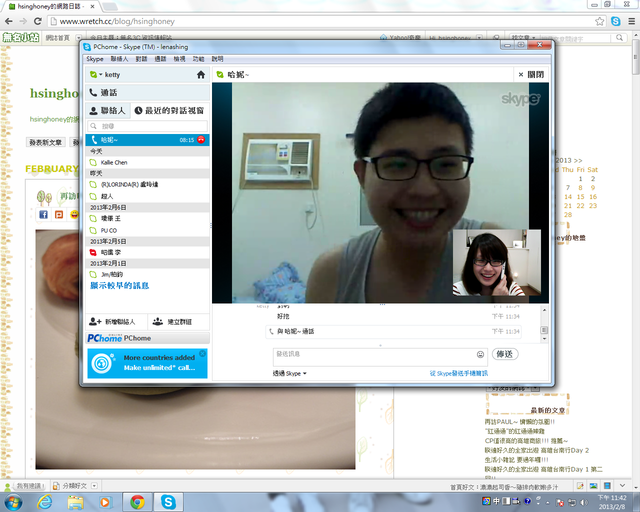
Task: Open the 檢視 menu
Action: (x=179, y=59)
